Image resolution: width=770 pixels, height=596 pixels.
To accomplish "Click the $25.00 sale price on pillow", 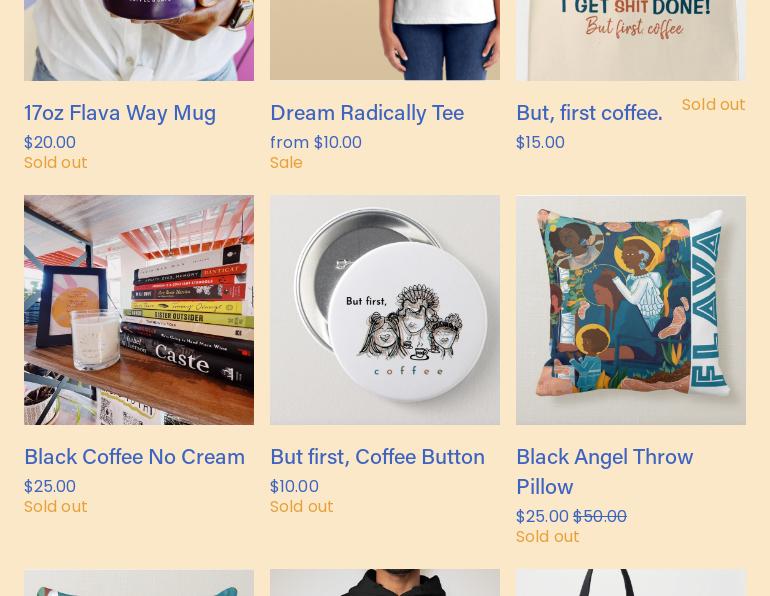I will (x=542, y=516).
